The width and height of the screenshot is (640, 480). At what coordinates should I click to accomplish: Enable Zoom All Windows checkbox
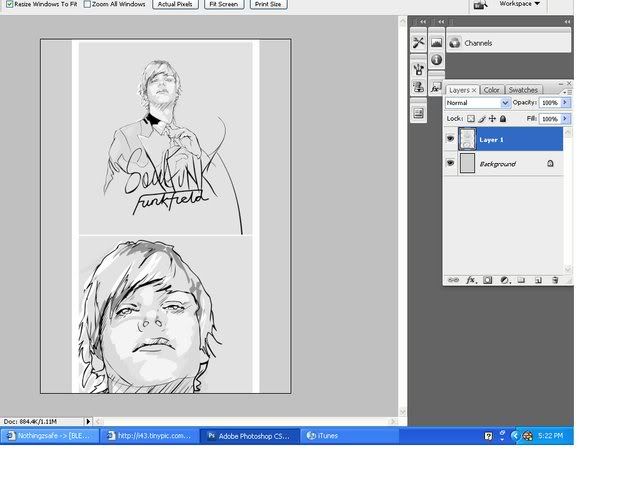pos(86,5)
